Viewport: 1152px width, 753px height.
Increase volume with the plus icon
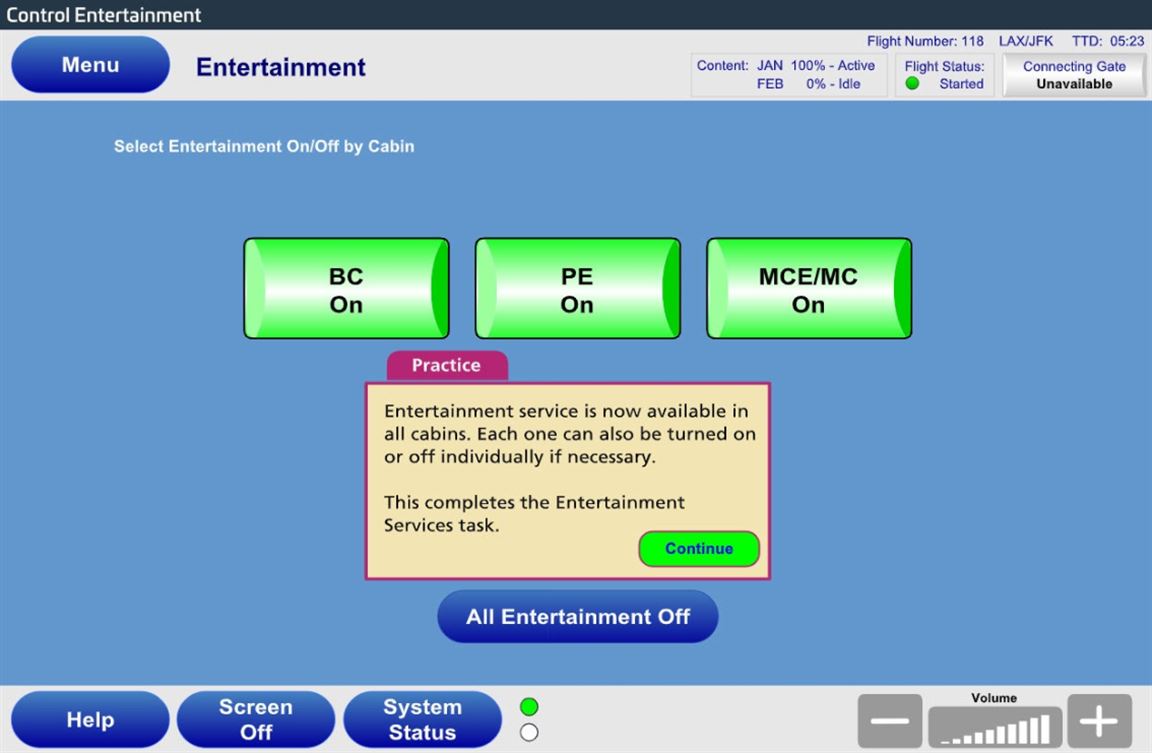(1099, 721)
